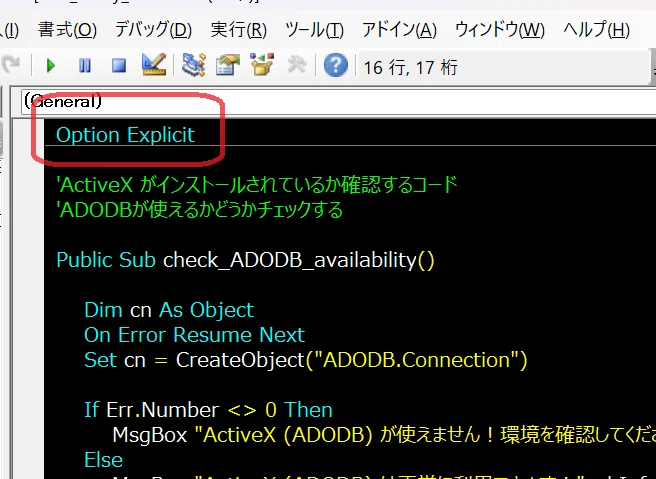
Task: Click the comment line about ADODB check
Action: pos(200,210)
